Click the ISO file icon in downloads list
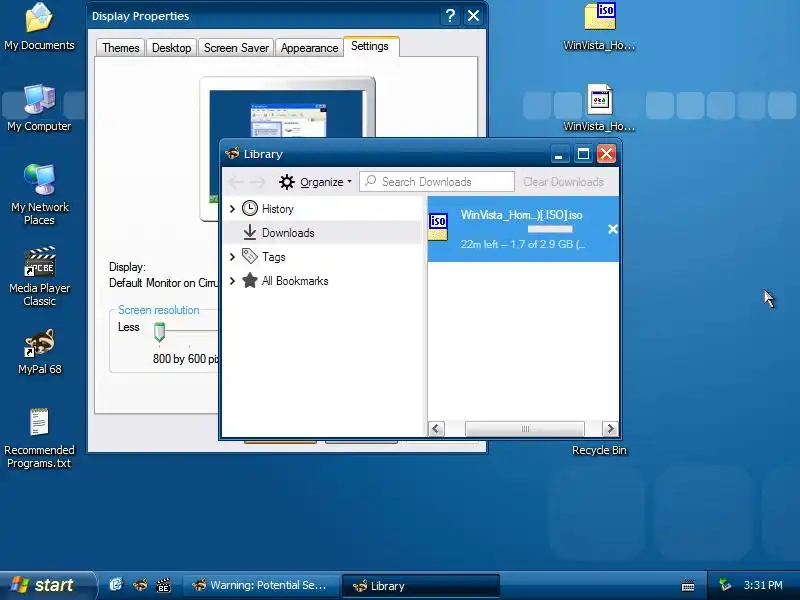 (438, 227)
